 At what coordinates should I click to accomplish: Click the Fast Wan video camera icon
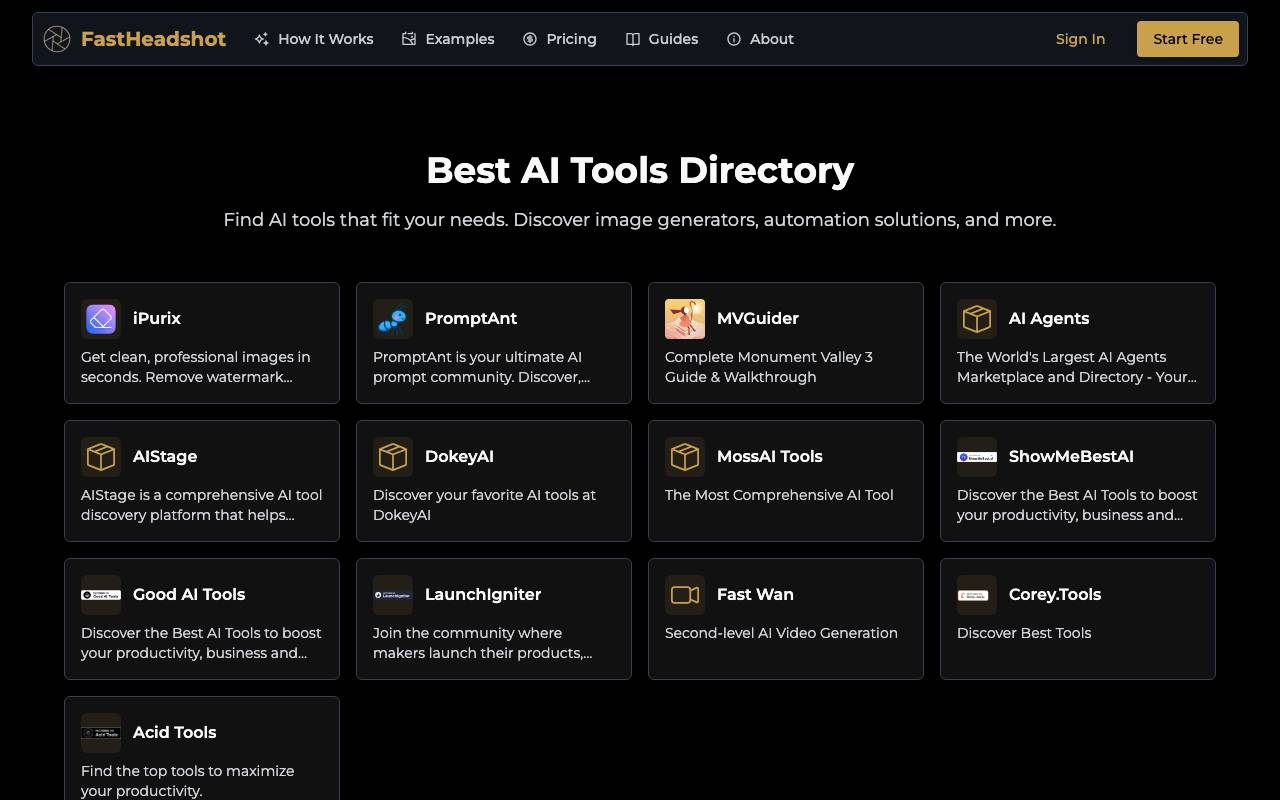pyautogui.click(x=685, y=595)
